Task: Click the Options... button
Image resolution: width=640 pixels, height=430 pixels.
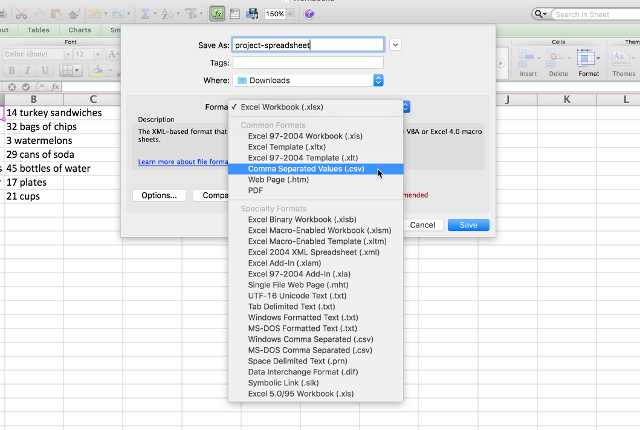Action: (159, 195)
